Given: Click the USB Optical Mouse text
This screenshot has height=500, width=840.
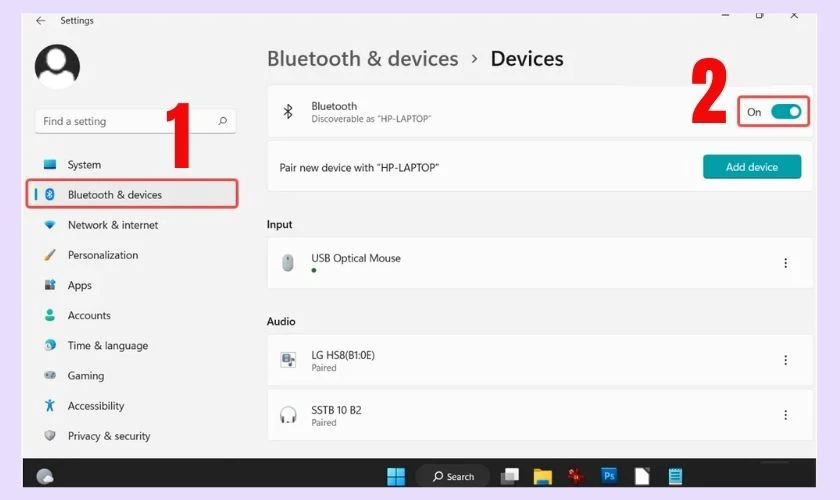Looking at the screenshot, I should pos(356,258).
